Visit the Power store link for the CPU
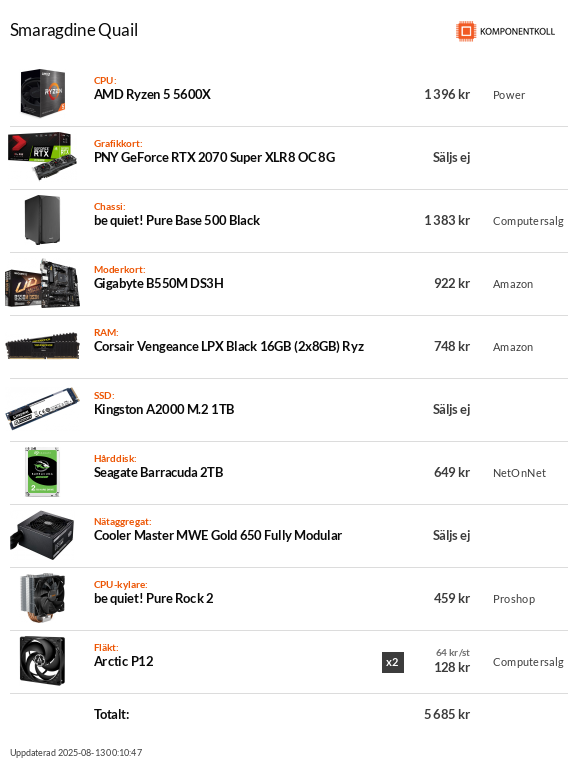Image resolution: width=577 pixels, height=766 pixels. pyautogui.click(x=509, y=95)
